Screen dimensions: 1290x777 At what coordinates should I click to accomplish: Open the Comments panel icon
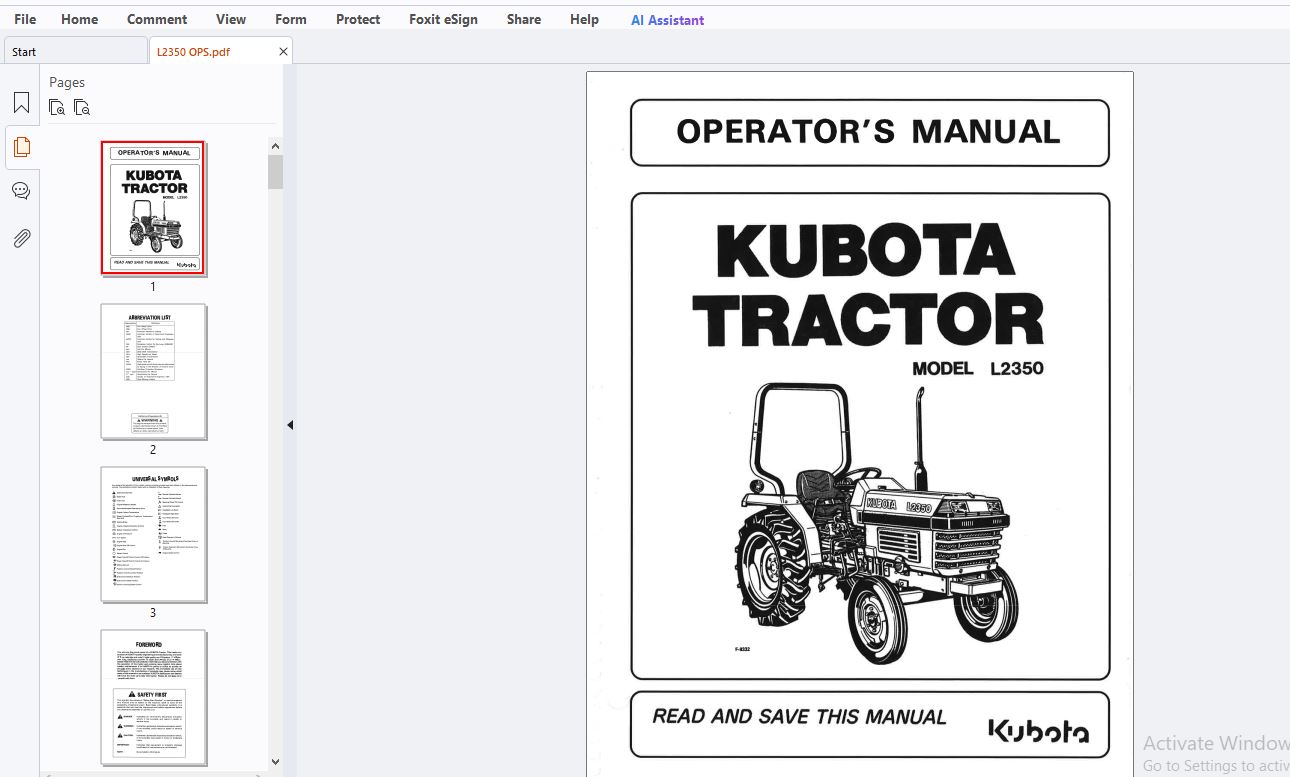click(x=21, y=191)
